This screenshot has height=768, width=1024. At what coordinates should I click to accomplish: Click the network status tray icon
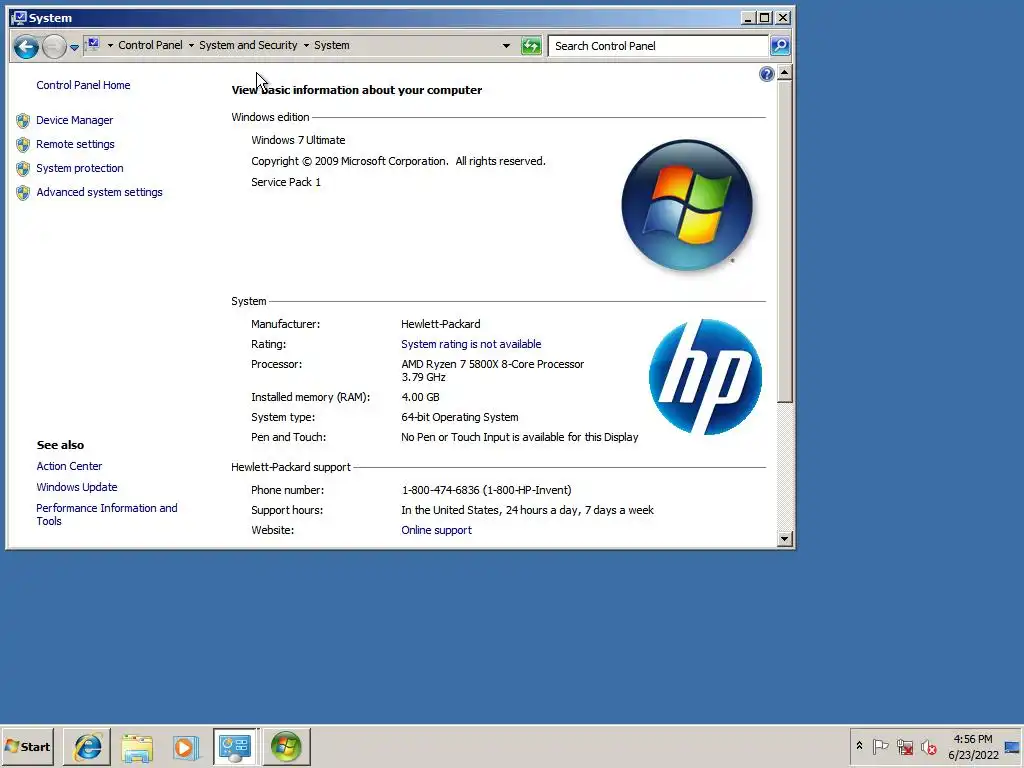[904, 746]
